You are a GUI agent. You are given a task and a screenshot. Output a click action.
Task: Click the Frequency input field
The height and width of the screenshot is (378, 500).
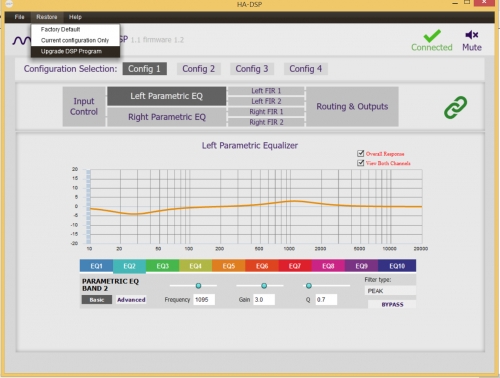click(x=204, y=300)
